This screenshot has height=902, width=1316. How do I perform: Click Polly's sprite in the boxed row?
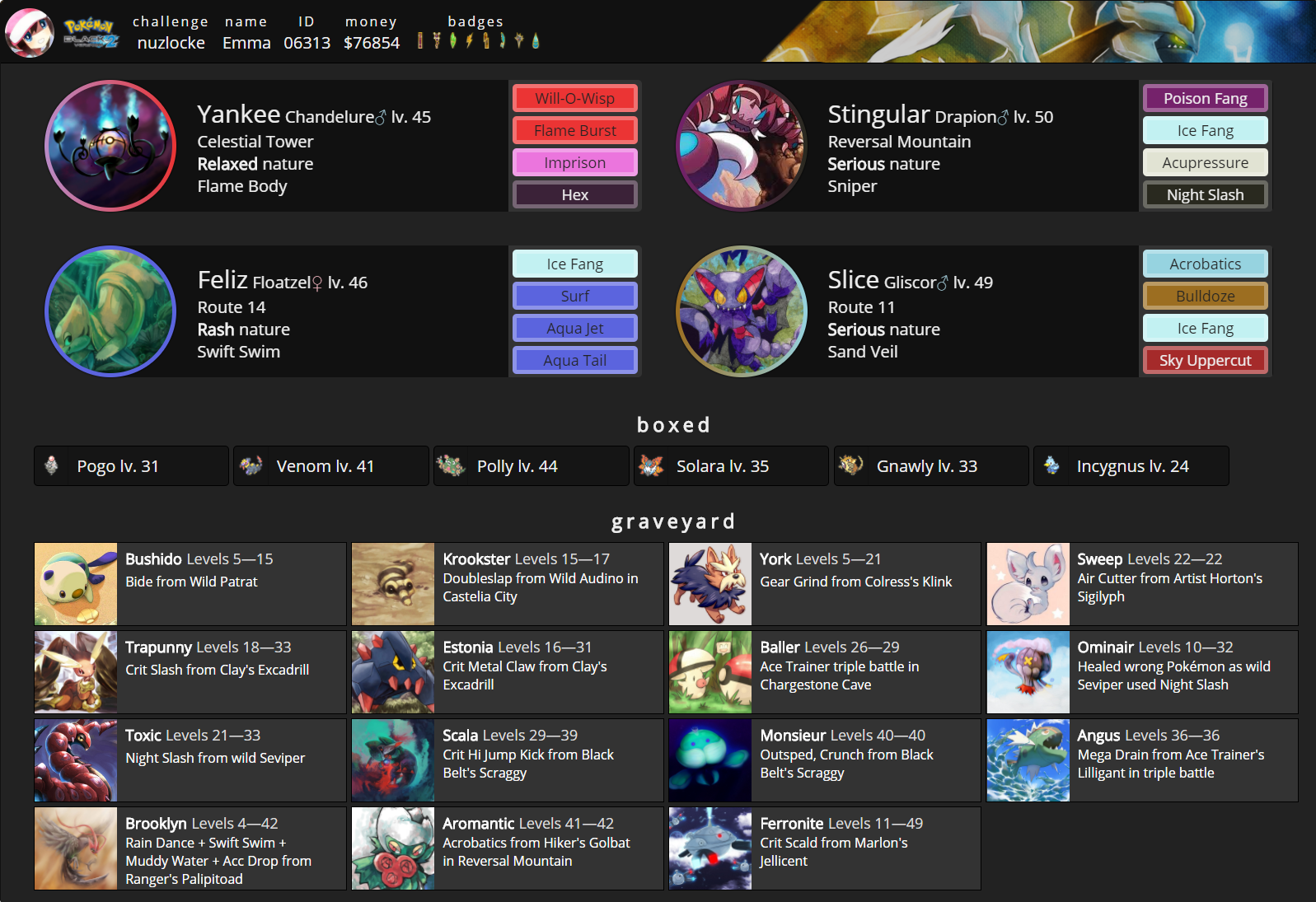pos(451,465)
